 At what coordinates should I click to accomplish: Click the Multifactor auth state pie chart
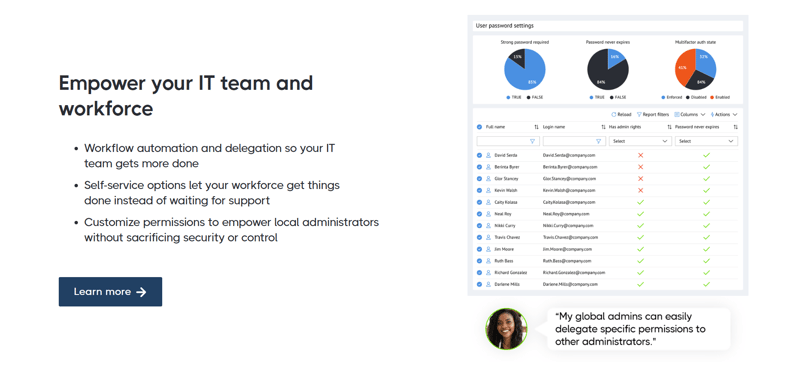[x=696, y=69]
